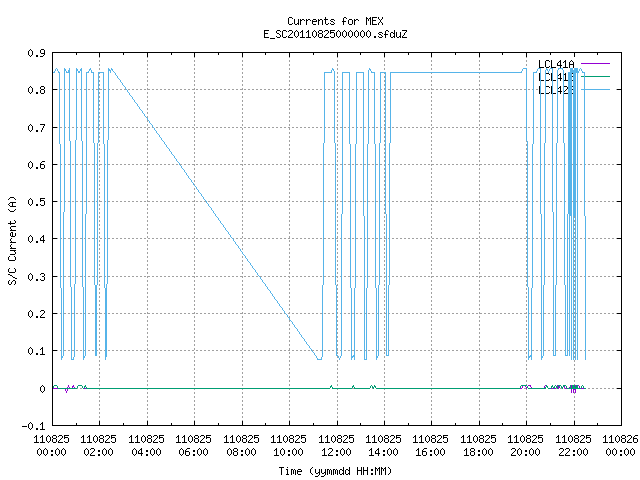Click the 0.5 y-axis tick label
The image size is (640, 480).
pos(36,202)
